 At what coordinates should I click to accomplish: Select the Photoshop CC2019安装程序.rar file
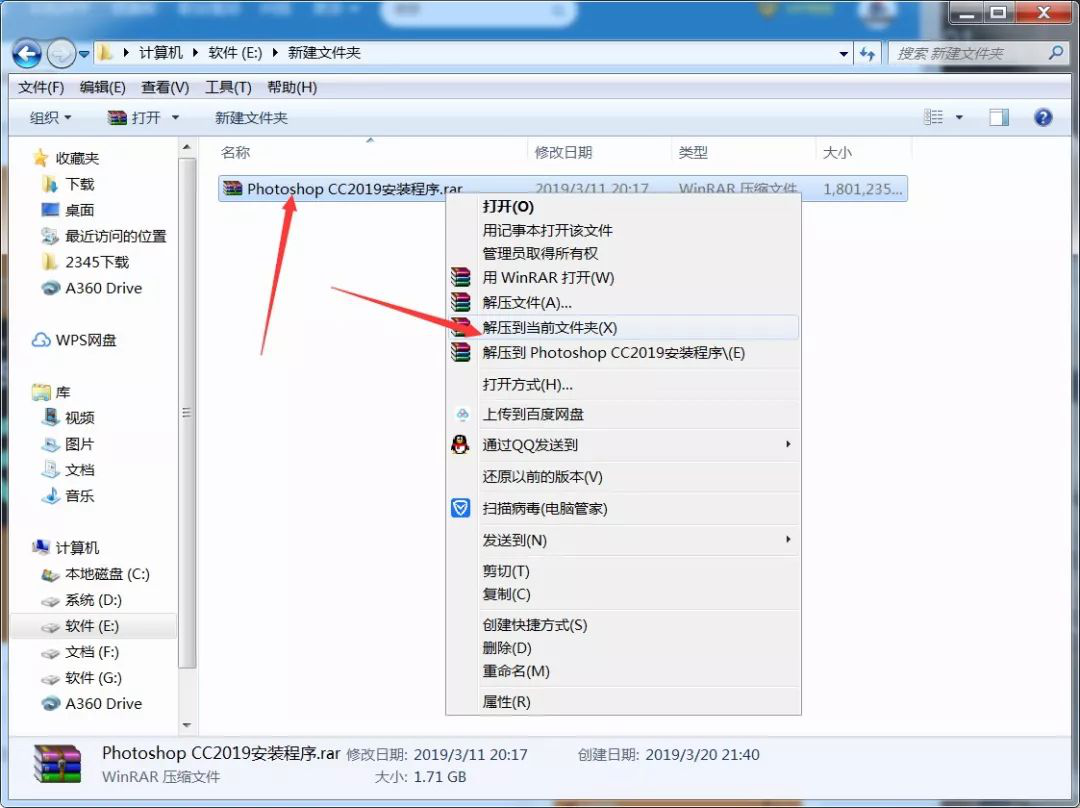563,189
